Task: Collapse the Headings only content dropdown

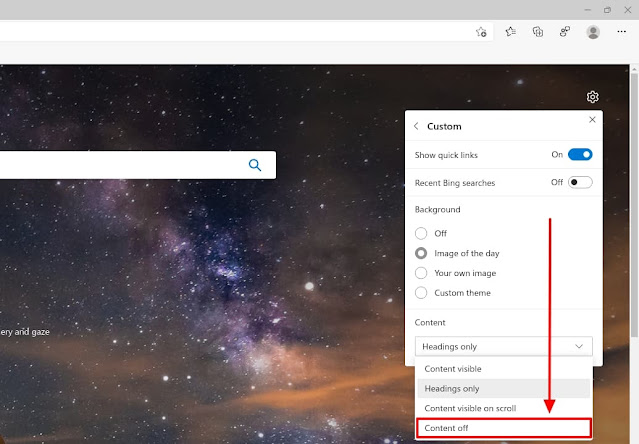Action: click(504, 346)
